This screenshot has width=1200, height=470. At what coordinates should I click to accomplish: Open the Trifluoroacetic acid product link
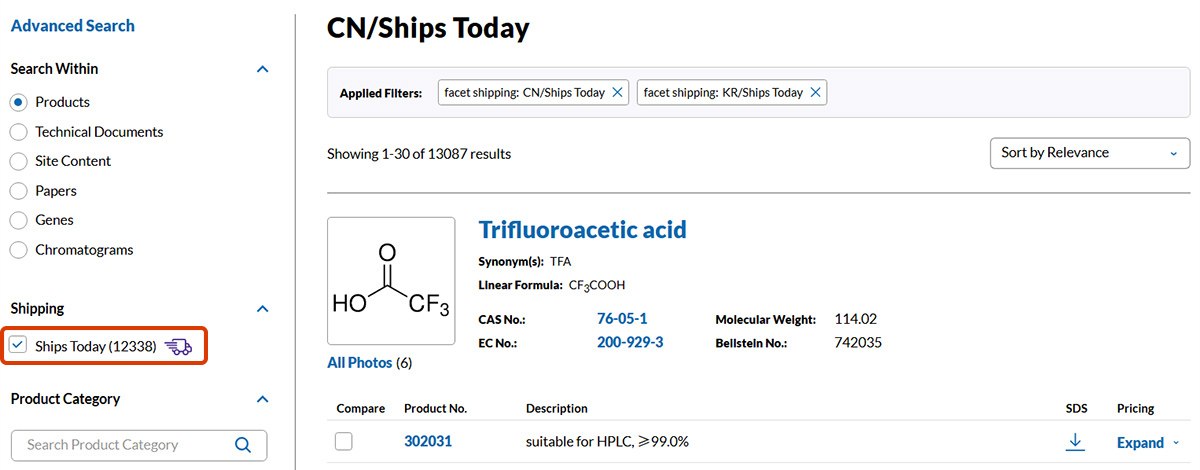(582, 230)
